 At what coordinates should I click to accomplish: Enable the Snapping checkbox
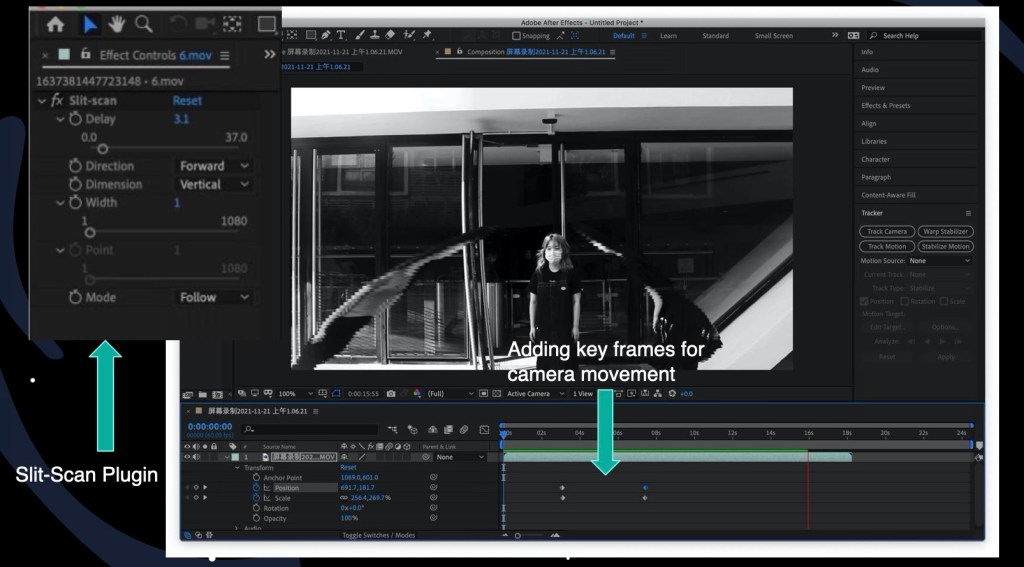(517, 36)
